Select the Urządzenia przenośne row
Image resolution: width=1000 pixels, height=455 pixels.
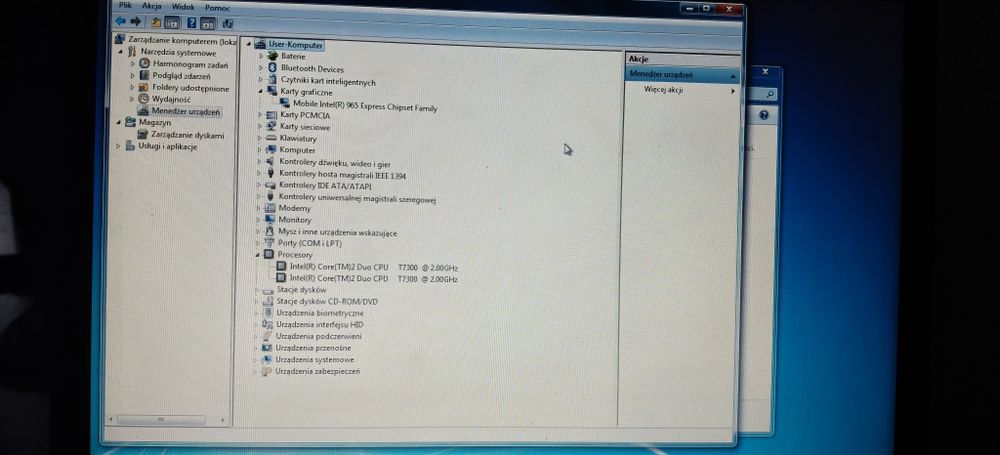(313, 348)
